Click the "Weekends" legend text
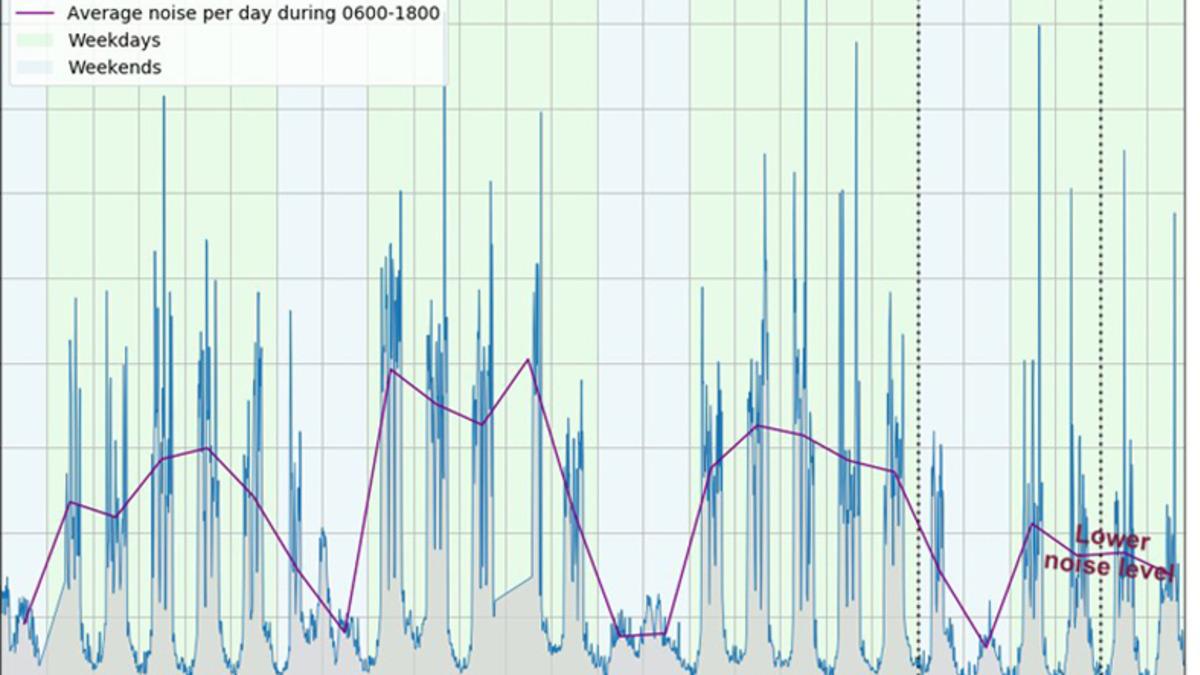The width and height of the screenshot is (1200, 675). [114, 68]
